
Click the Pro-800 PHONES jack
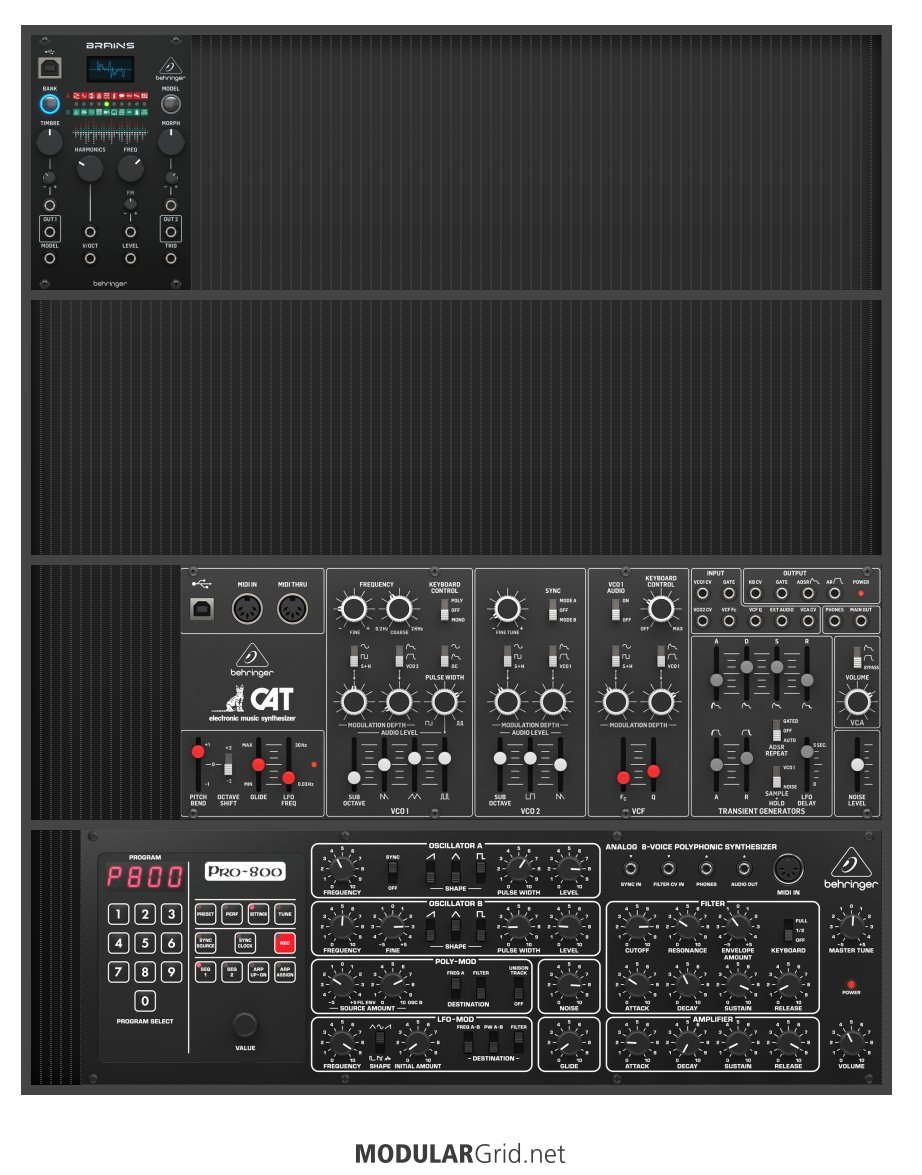[706, 869]
